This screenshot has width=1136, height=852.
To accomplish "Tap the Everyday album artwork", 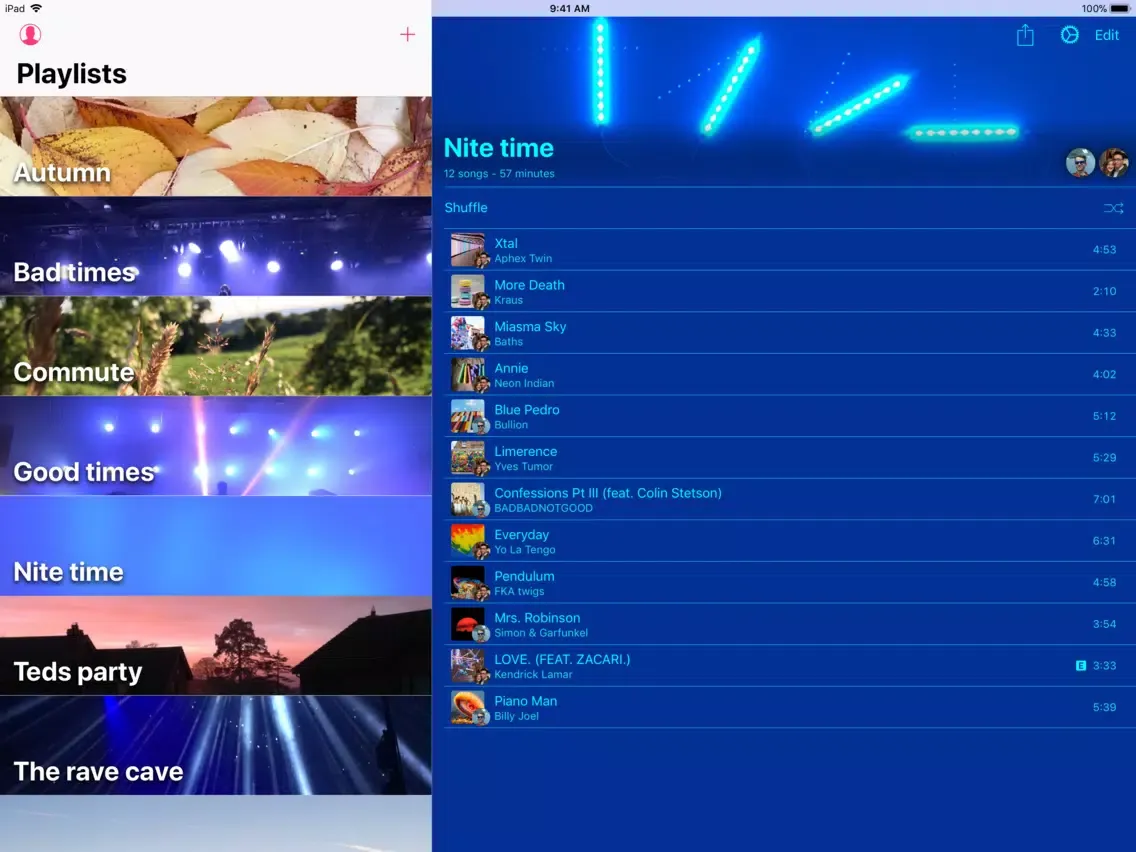I will tap(468, 541).
